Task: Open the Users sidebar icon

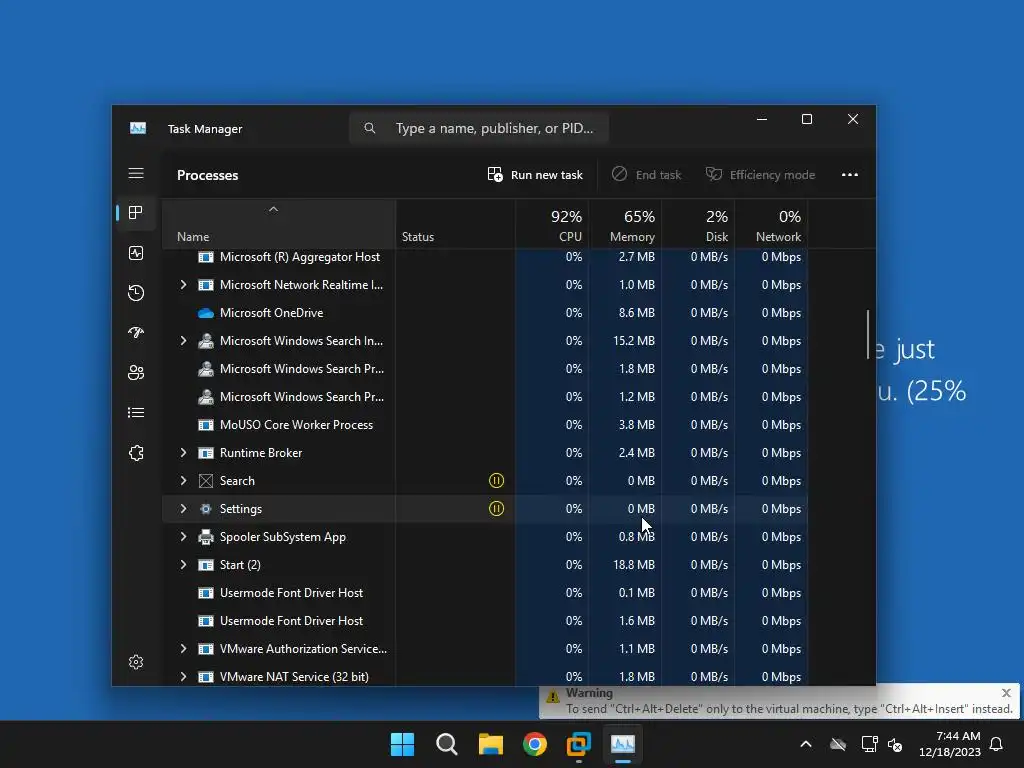Action: click(x=136, y=372)
